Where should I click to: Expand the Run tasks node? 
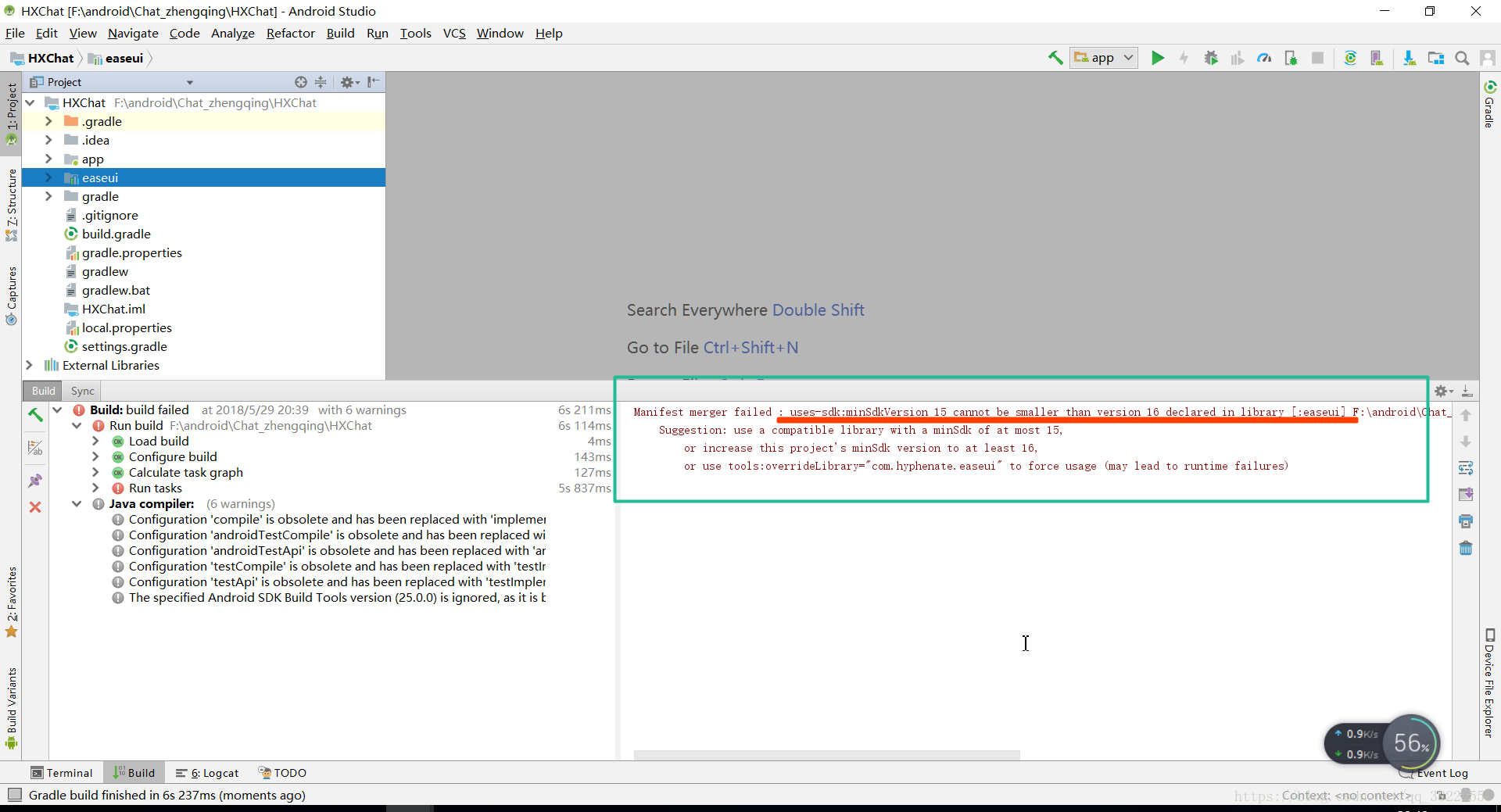pyautogui.click(x=95, y=488)
